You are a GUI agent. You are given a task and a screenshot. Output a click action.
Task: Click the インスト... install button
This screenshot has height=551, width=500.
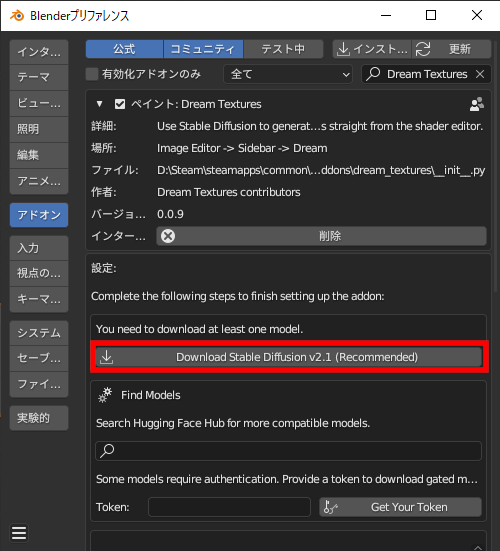coord(372,49)
